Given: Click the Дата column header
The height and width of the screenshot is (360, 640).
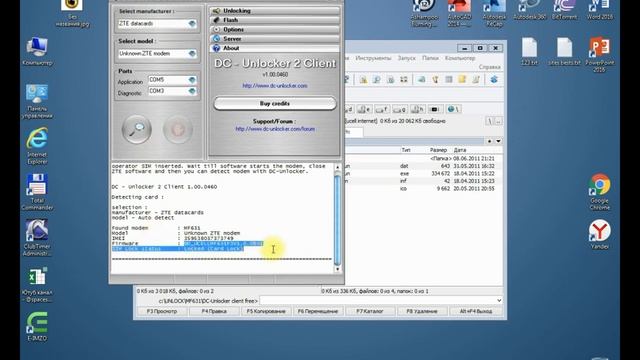Looking at the screenshot, I should (460, 150).
